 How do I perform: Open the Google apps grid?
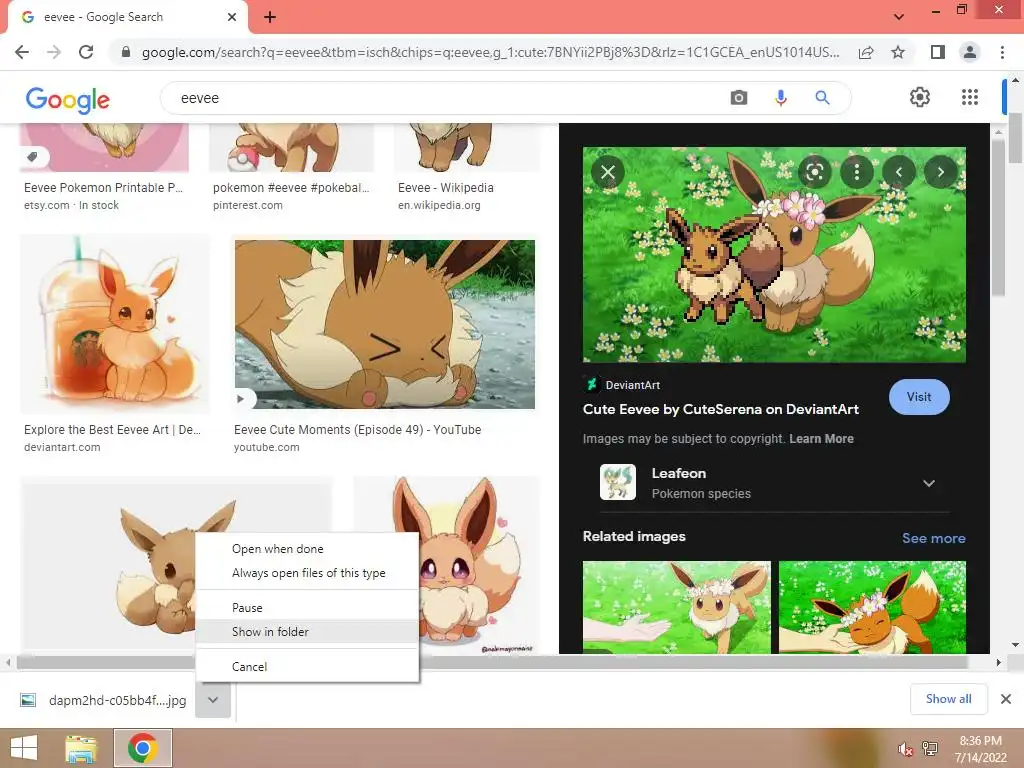[x=970, y=97]
